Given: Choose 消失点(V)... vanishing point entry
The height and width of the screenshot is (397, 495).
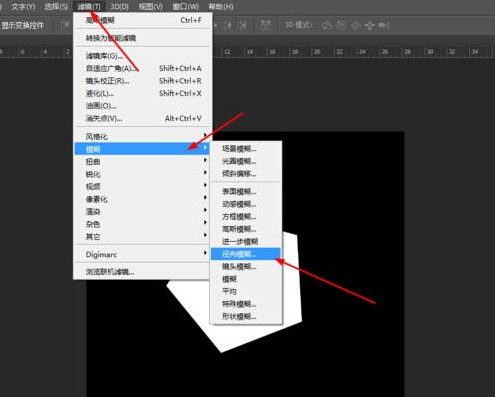Looking at the screenshot, I should (143, 118).
